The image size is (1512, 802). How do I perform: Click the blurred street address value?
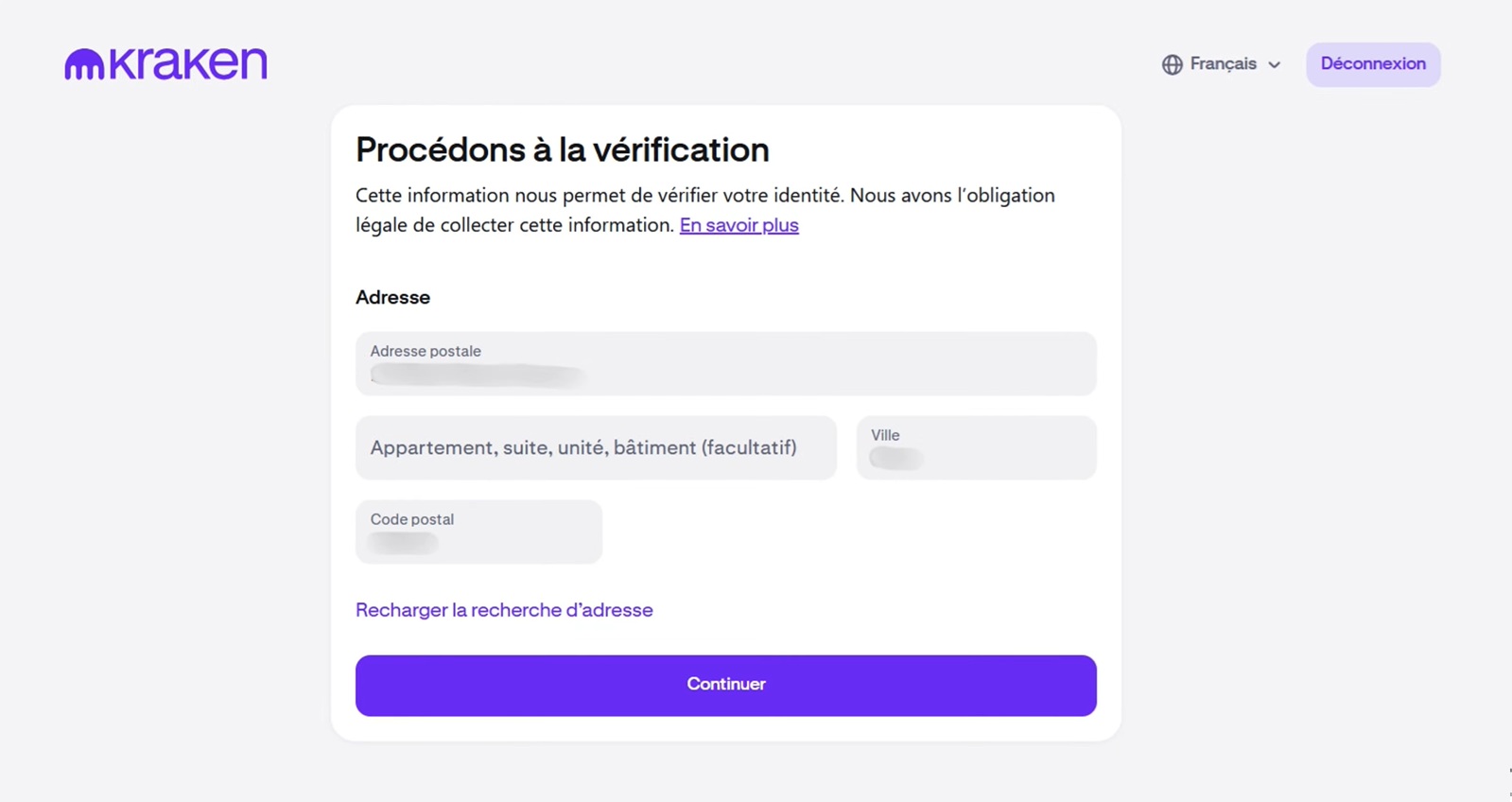pos(478,375)
